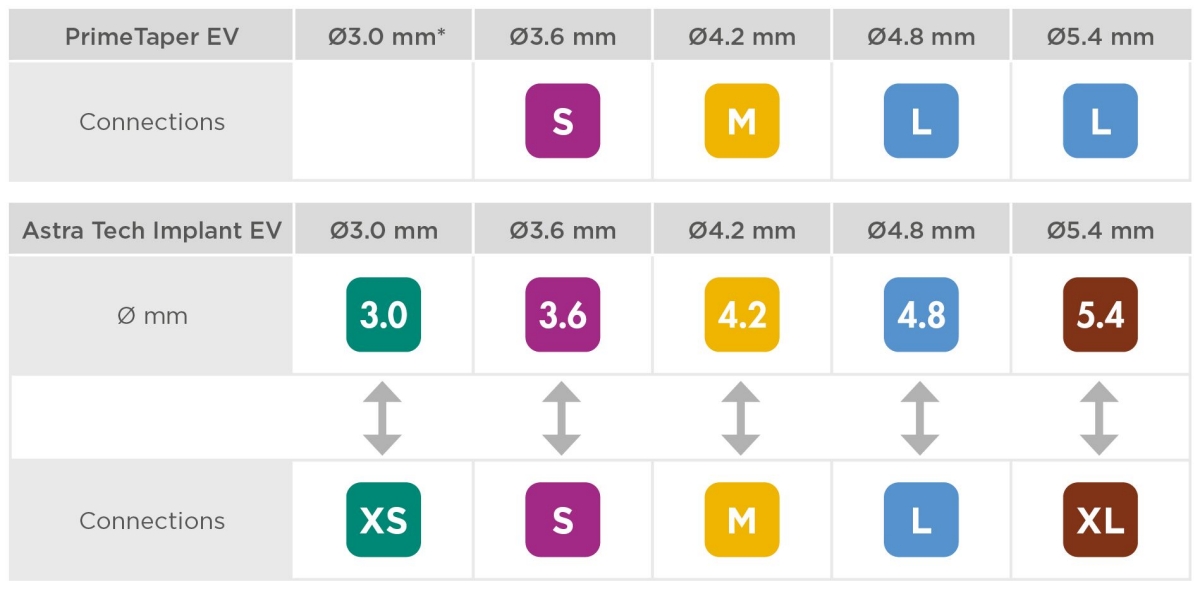
Task: Click the Astra Tech blue L connection badge
Action: click(x=920, y=520)
